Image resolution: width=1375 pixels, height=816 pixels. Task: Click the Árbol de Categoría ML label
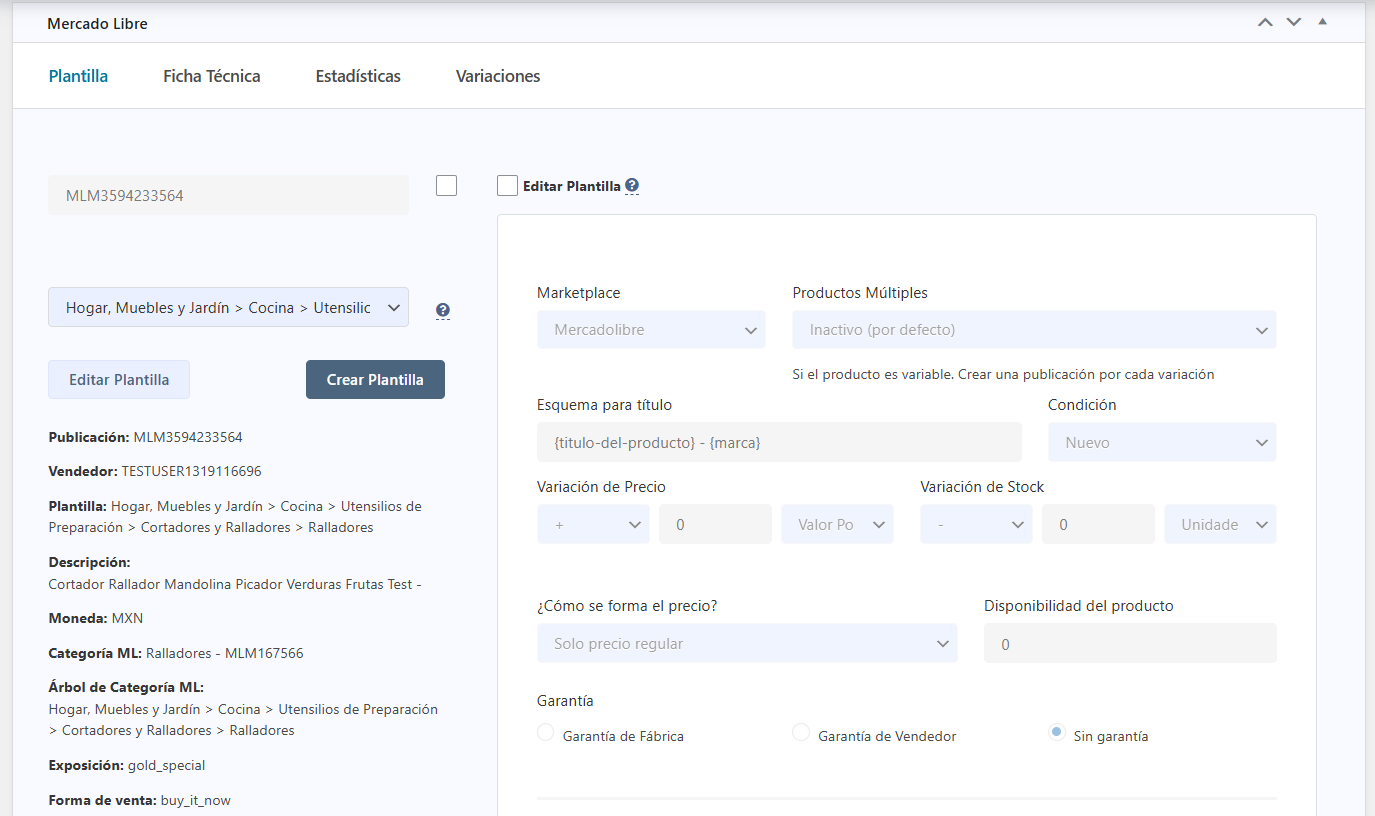126,687
